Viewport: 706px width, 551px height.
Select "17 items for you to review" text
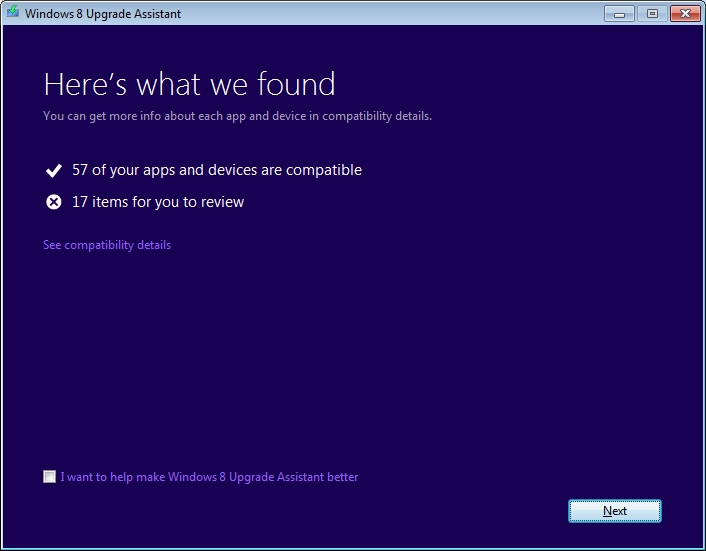tap(158, 202)
